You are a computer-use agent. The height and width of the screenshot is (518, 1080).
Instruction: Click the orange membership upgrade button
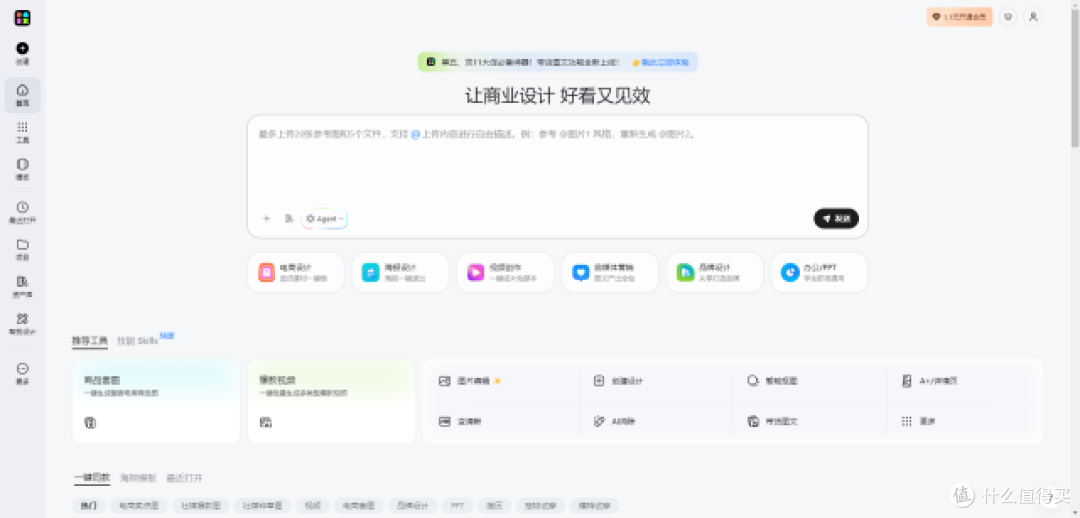tap(959, 17)
